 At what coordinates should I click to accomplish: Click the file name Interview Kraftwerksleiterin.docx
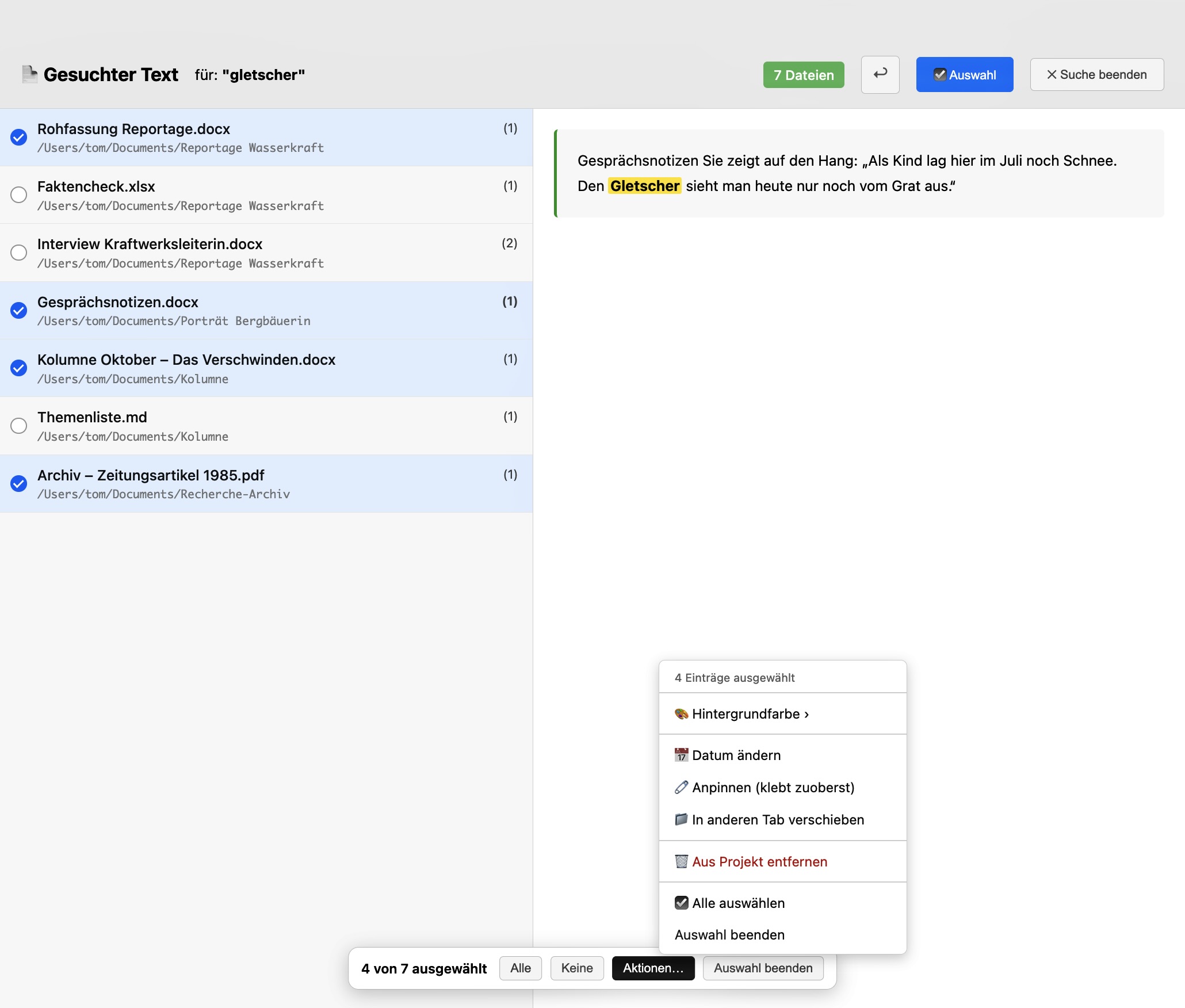[150, 244]
